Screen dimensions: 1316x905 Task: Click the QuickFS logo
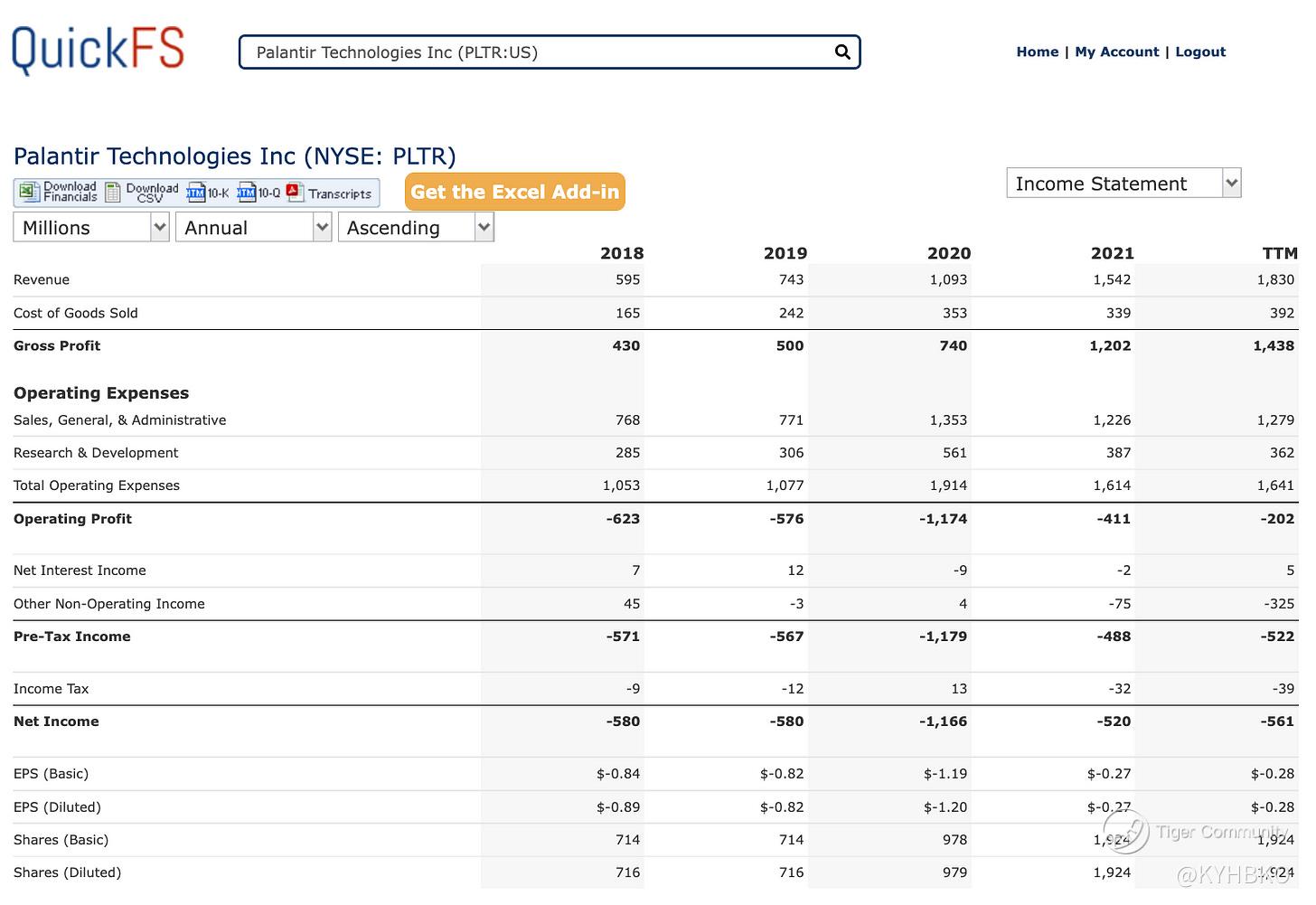tap(98, 49)
